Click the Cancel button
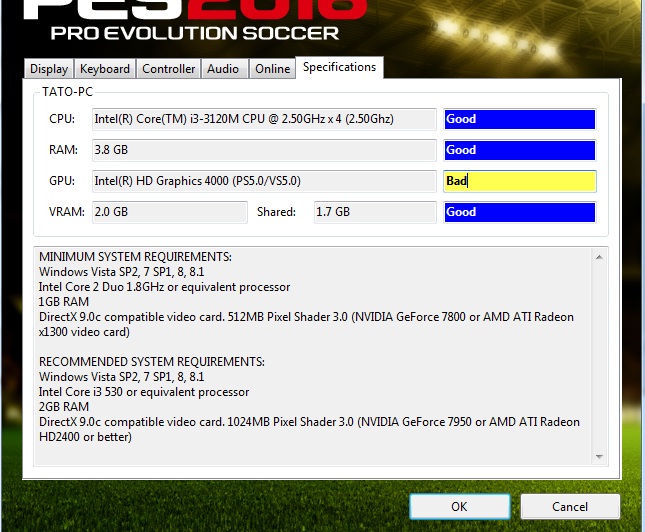 (570, 506)
